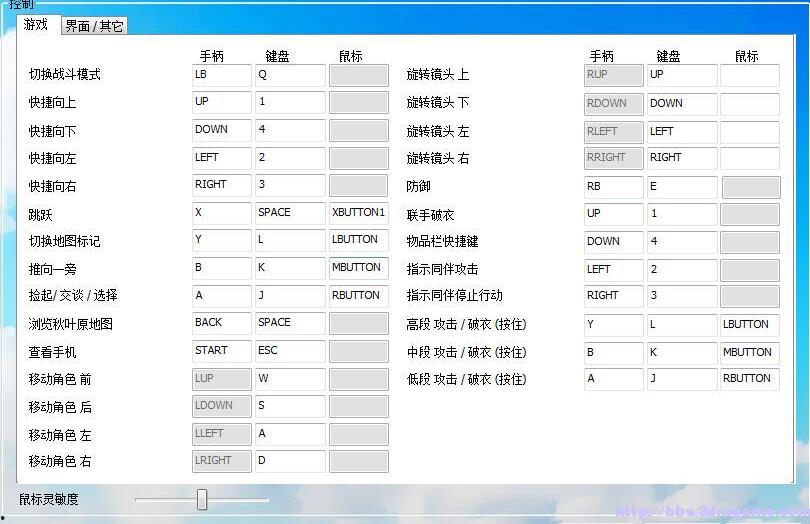This screenshot has height=524, width=810.
Task: Select keyboard field L for 切换地图标记
Action: coord(290,240)
